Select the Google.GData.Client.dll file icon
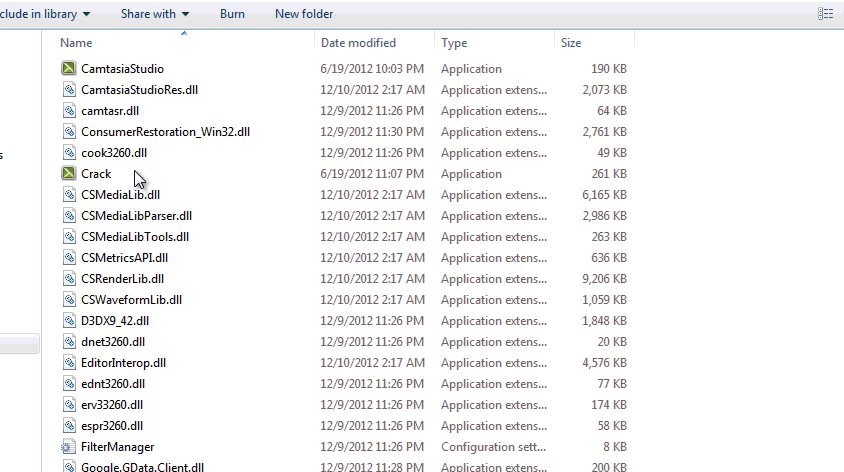 [69, 466]
